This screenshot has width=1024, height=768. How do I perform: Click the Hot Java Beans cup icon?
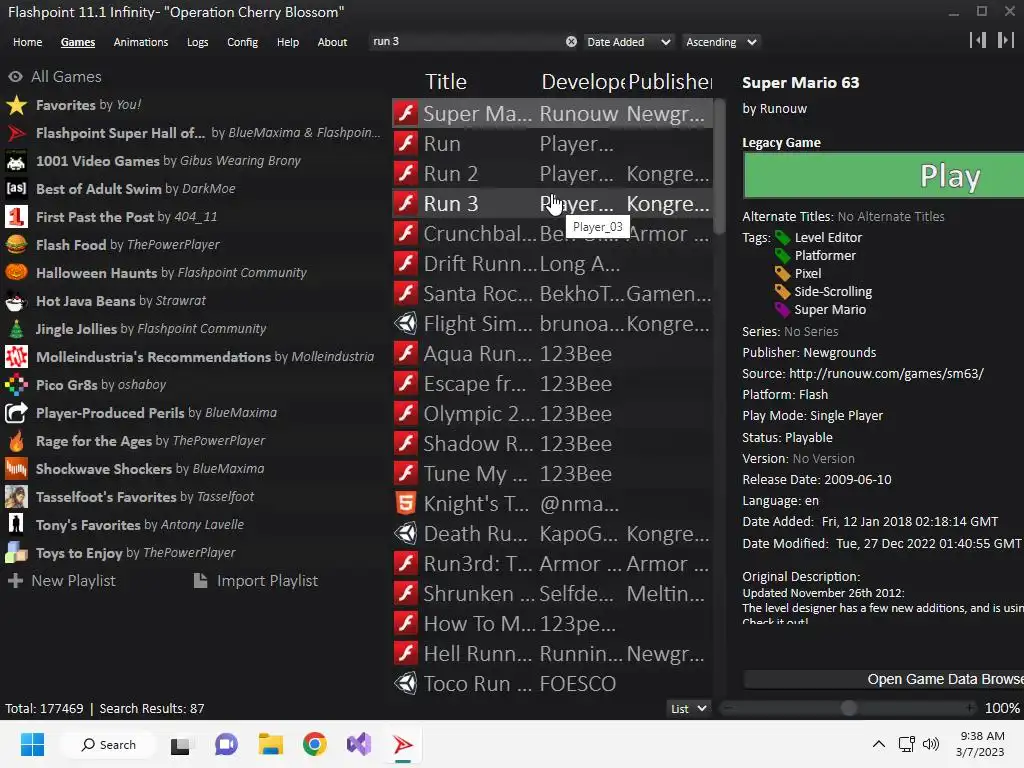[16, 301]
